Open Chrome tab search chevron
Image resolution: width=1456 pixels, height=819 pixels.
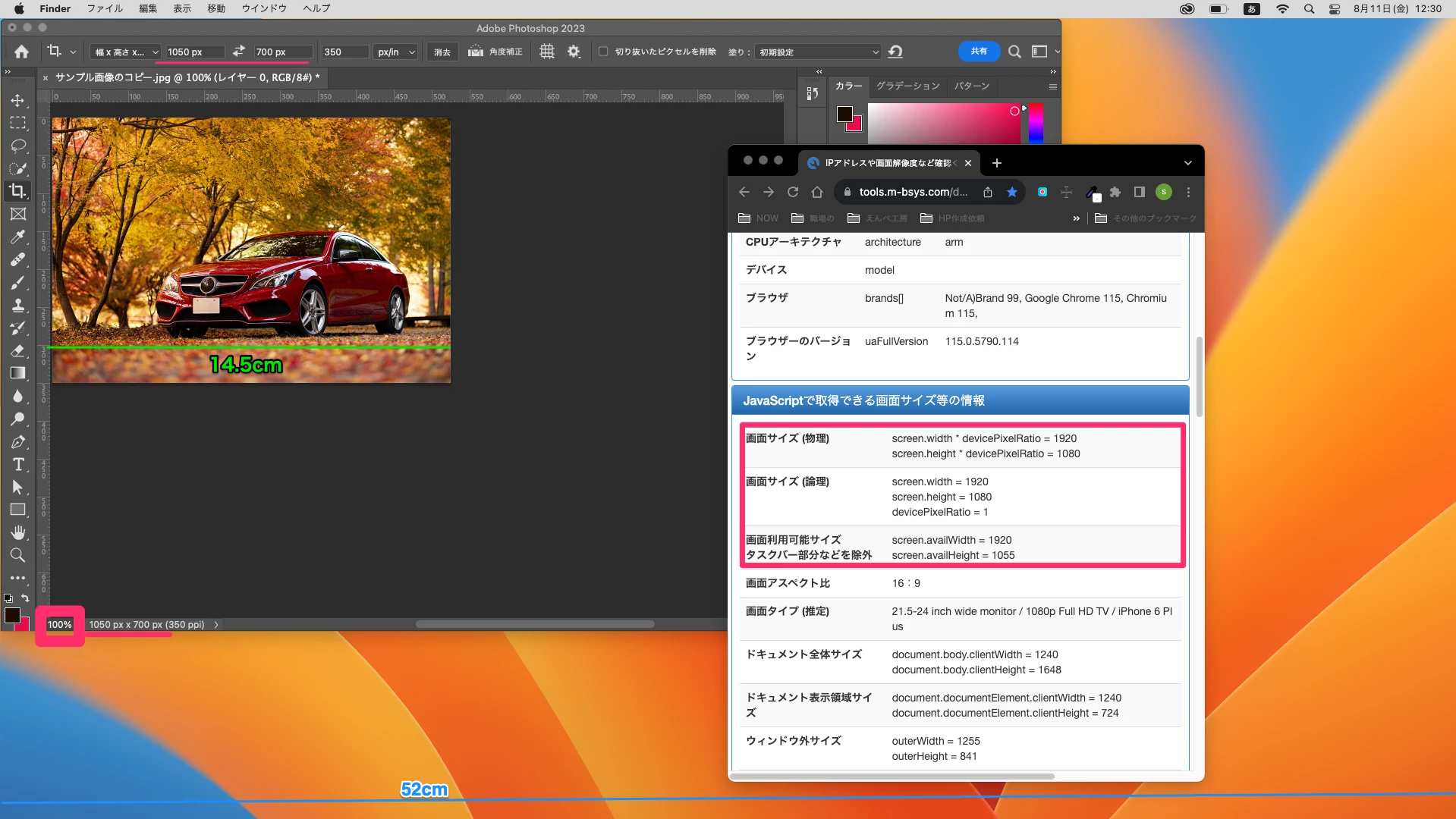coord(1188,163)
